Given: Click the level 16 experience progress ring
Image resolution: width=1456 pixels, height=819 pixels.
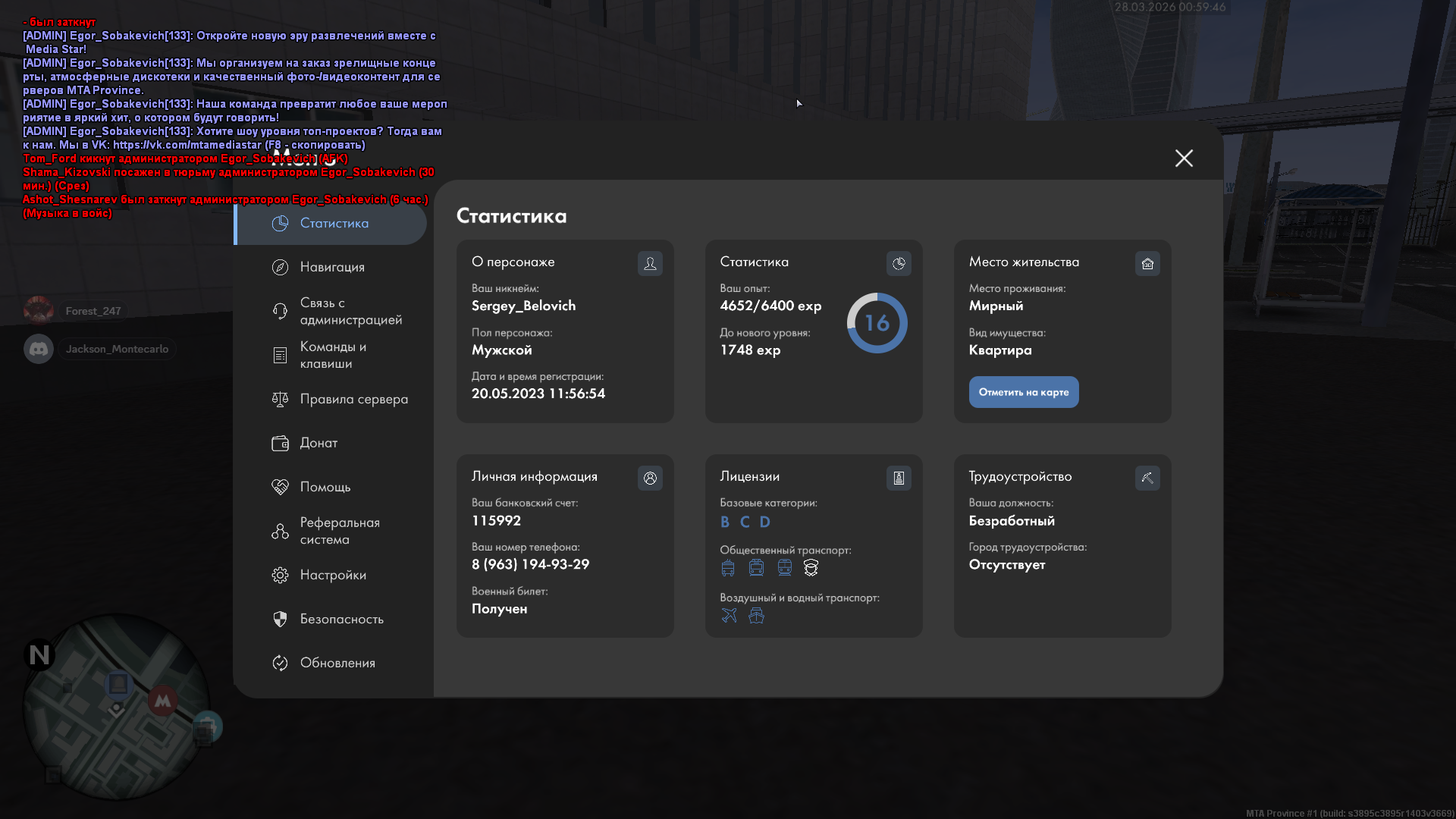Looking at the screenshot, I should coord(877,323).
